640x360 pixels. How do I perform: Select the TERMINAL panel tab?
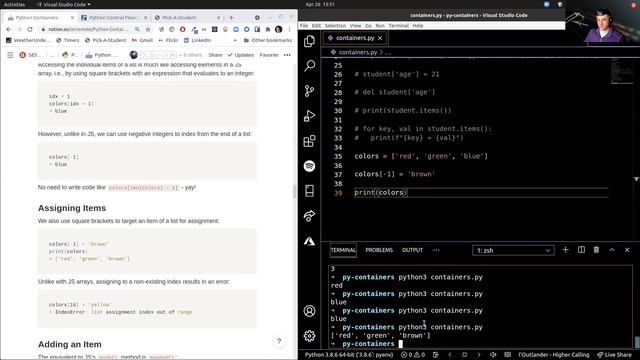[343, 250]
